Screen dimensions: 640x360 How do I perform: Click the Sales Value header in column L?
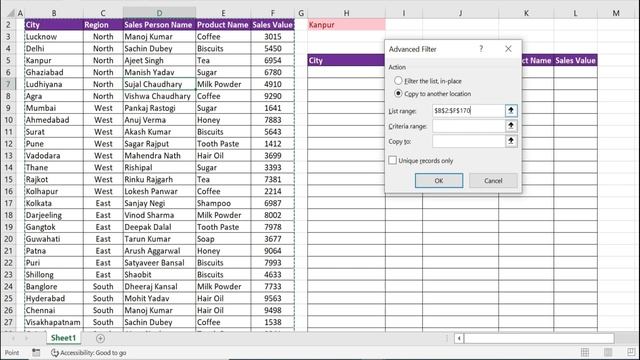pos(576,60)
